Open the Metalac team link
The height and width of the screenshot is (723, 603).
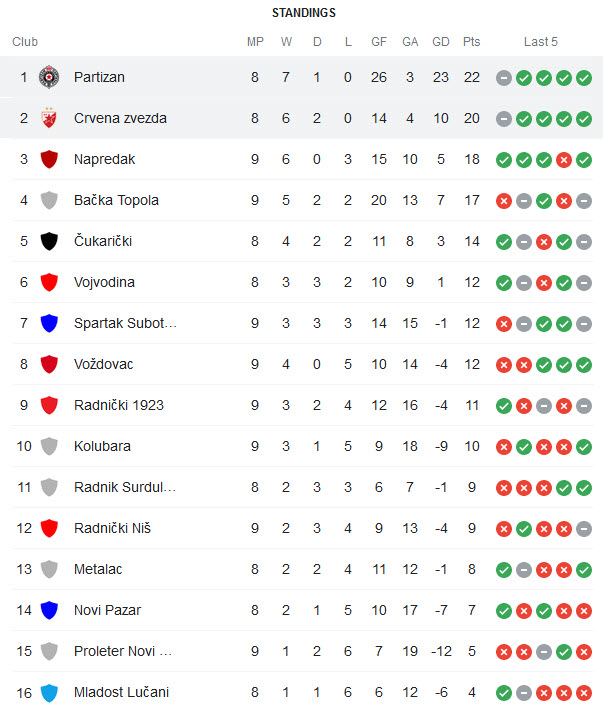coord(98,569)
